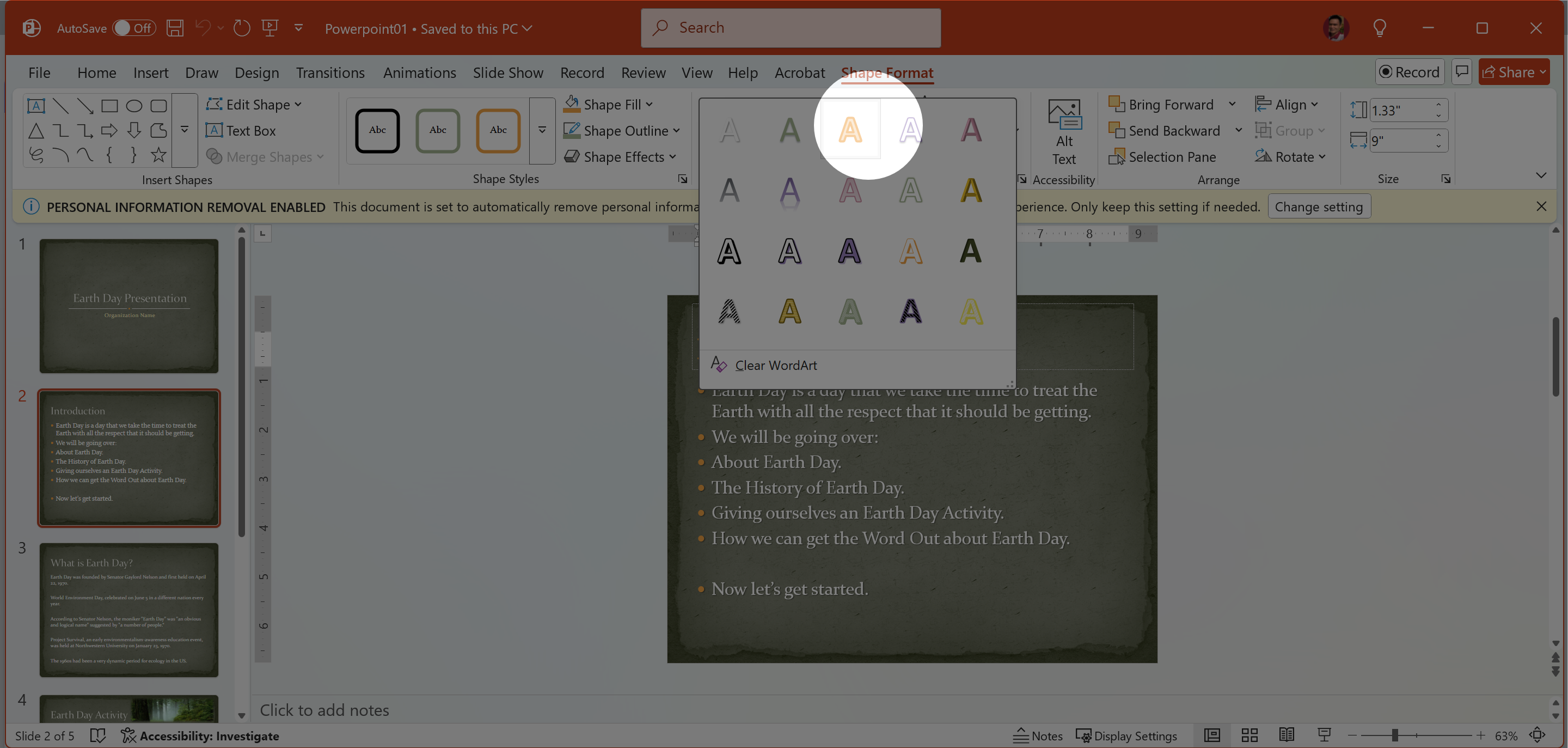Toggle AutoSave switch
1568x748 pixels.
(134, 28)
